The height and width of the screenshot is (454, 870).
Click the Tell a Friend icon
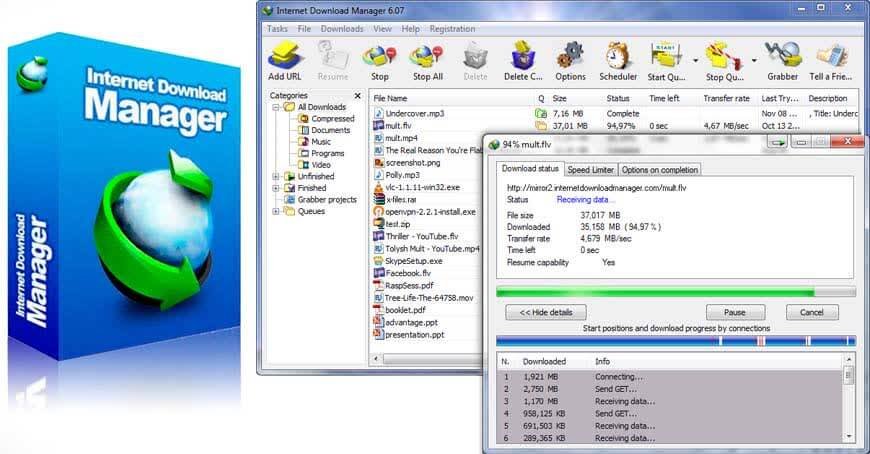click(x=831, y=57)
